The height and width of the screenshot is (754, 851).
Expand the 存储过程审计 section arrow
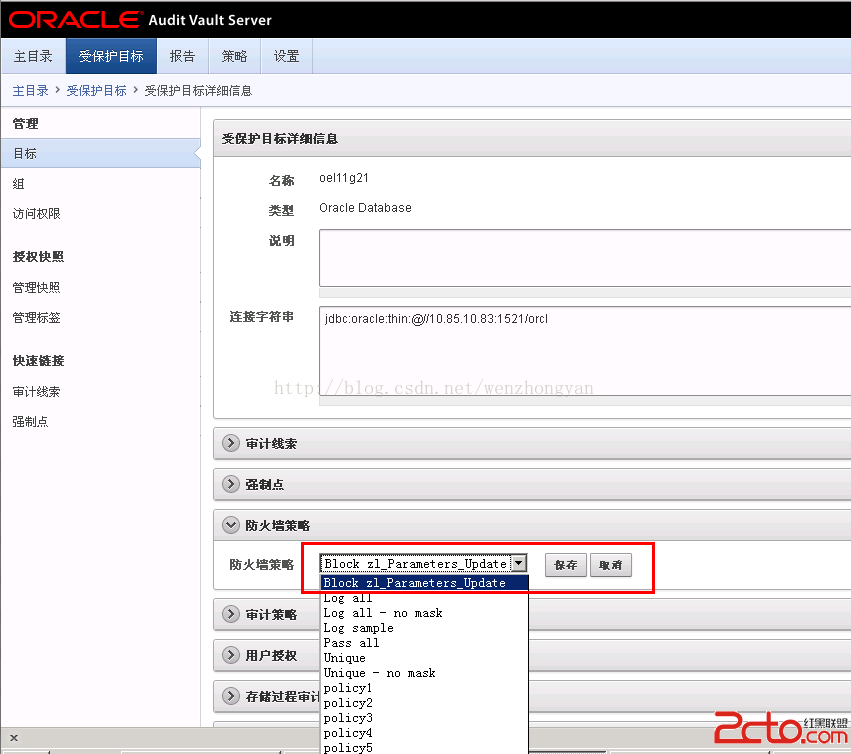click(x=231, y=696)
